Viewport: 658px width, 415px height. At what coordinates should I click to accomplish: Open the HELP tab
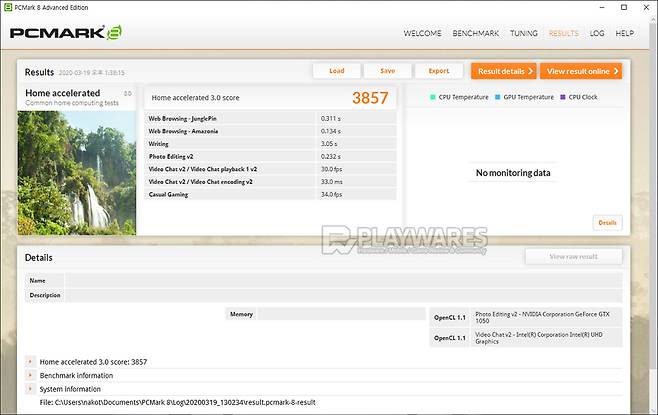tap(625, 33)
